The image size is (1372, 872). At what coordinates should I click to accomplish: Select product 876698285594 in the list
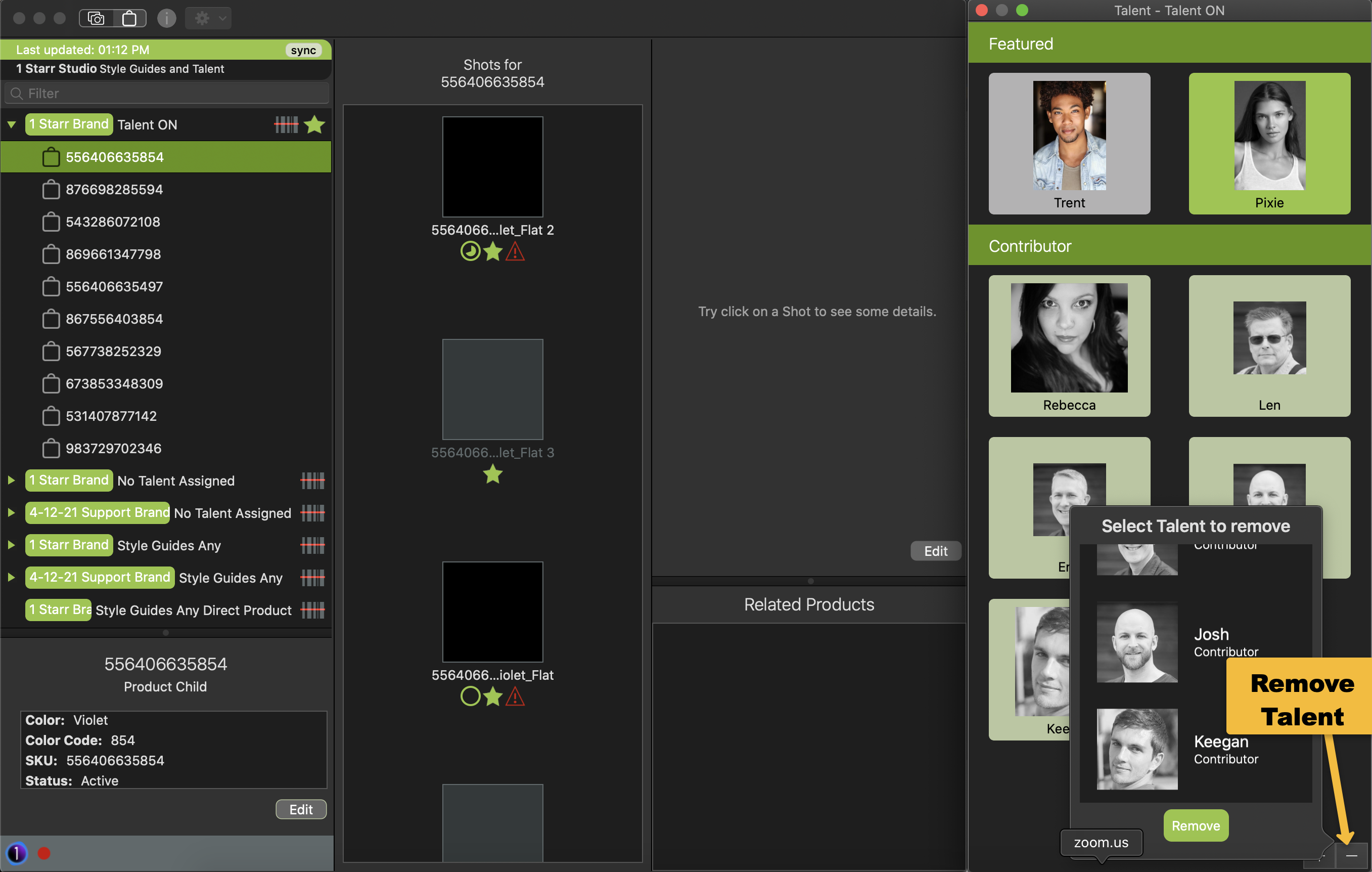(114, 189)
